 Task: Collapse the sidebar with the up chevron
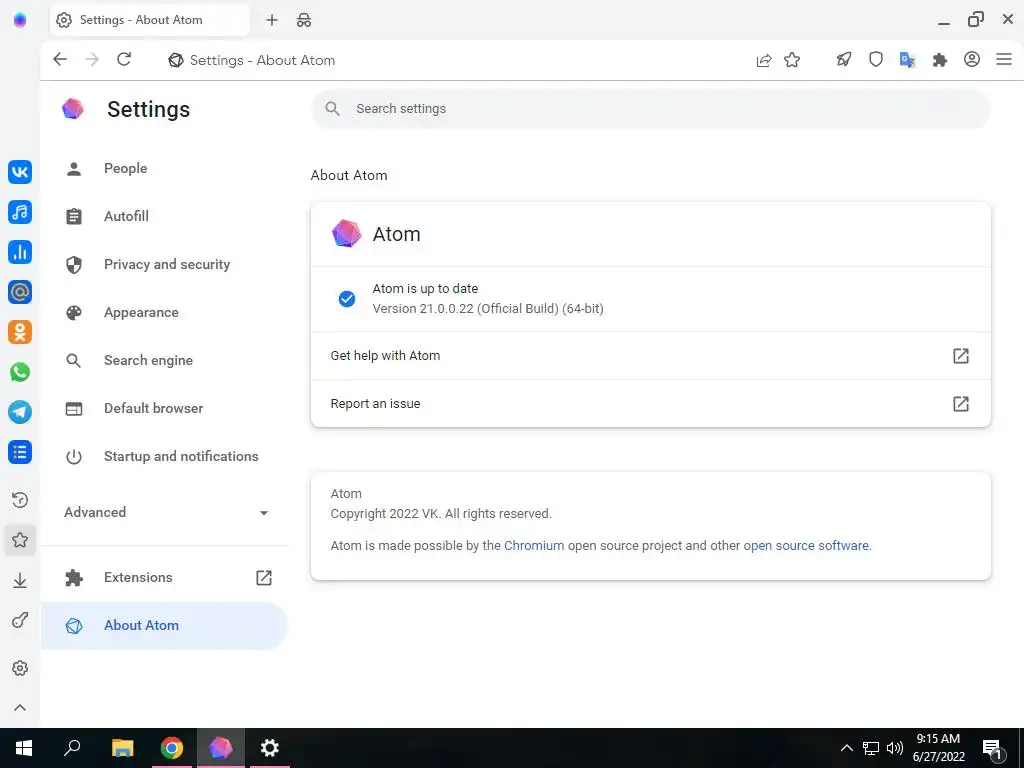pos(20,708)
